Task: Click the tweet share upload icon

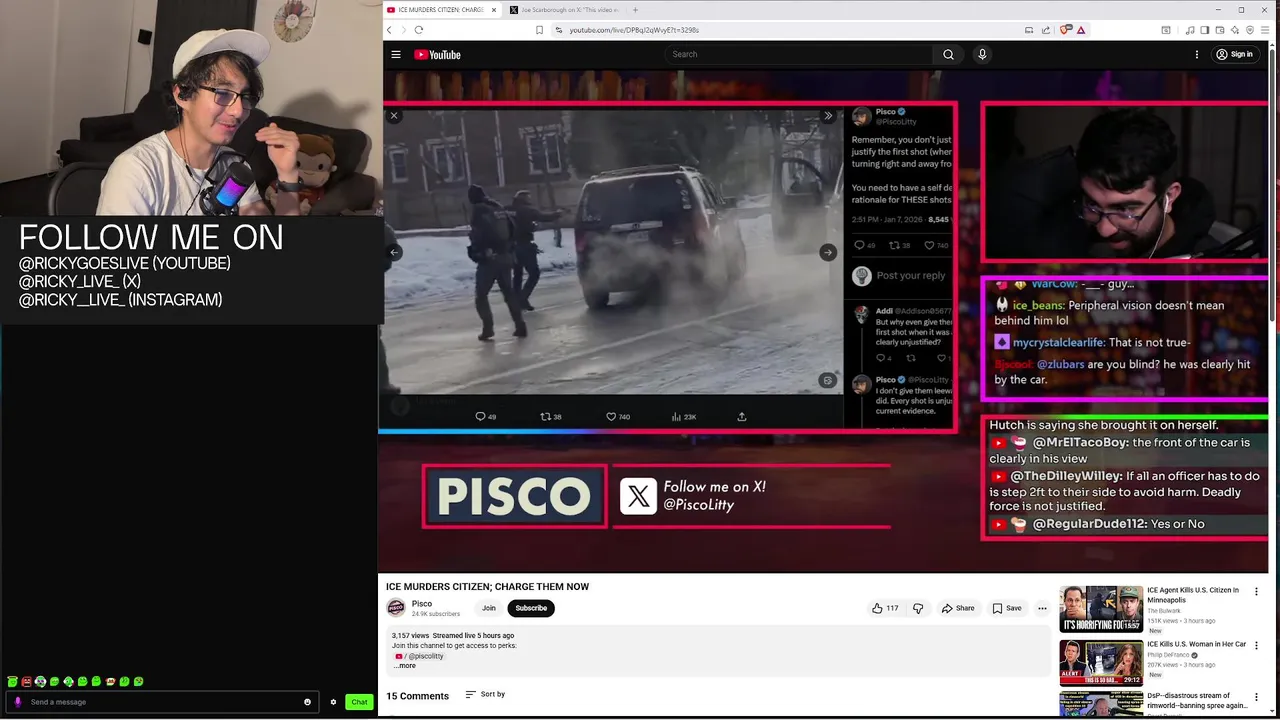Action: (742, 416)
